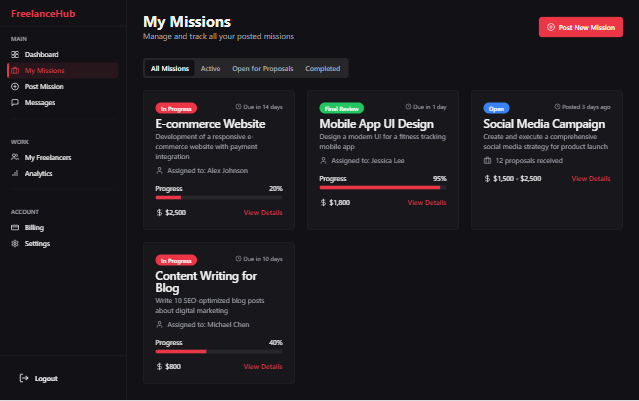This screenshot has width=639, height=401.
Task: Click the dollar icon next to $1,500 - $2,500
Action: 487,178
